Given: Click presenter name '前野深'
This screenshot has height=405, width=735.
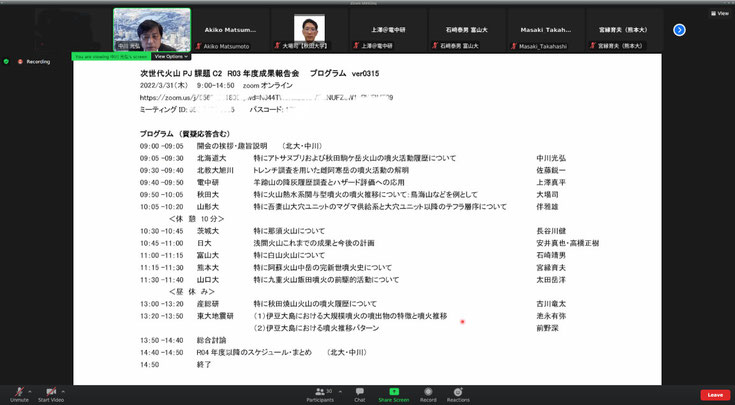Looking at the screenshot, I should [x=548, y=328].
